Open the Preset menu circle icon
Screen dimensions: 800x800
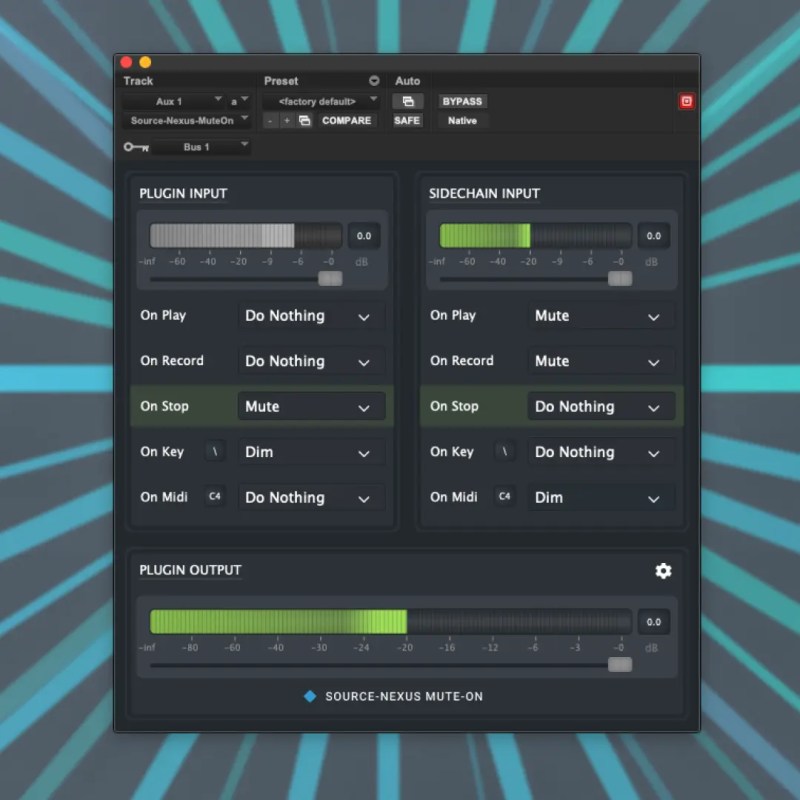coord(374,81)
